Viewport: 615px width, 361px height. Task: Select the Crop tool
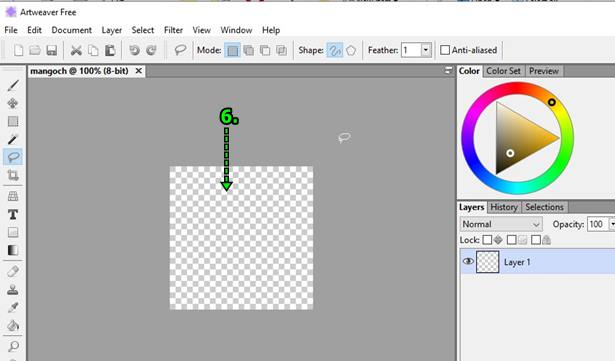tap(13, 175)
